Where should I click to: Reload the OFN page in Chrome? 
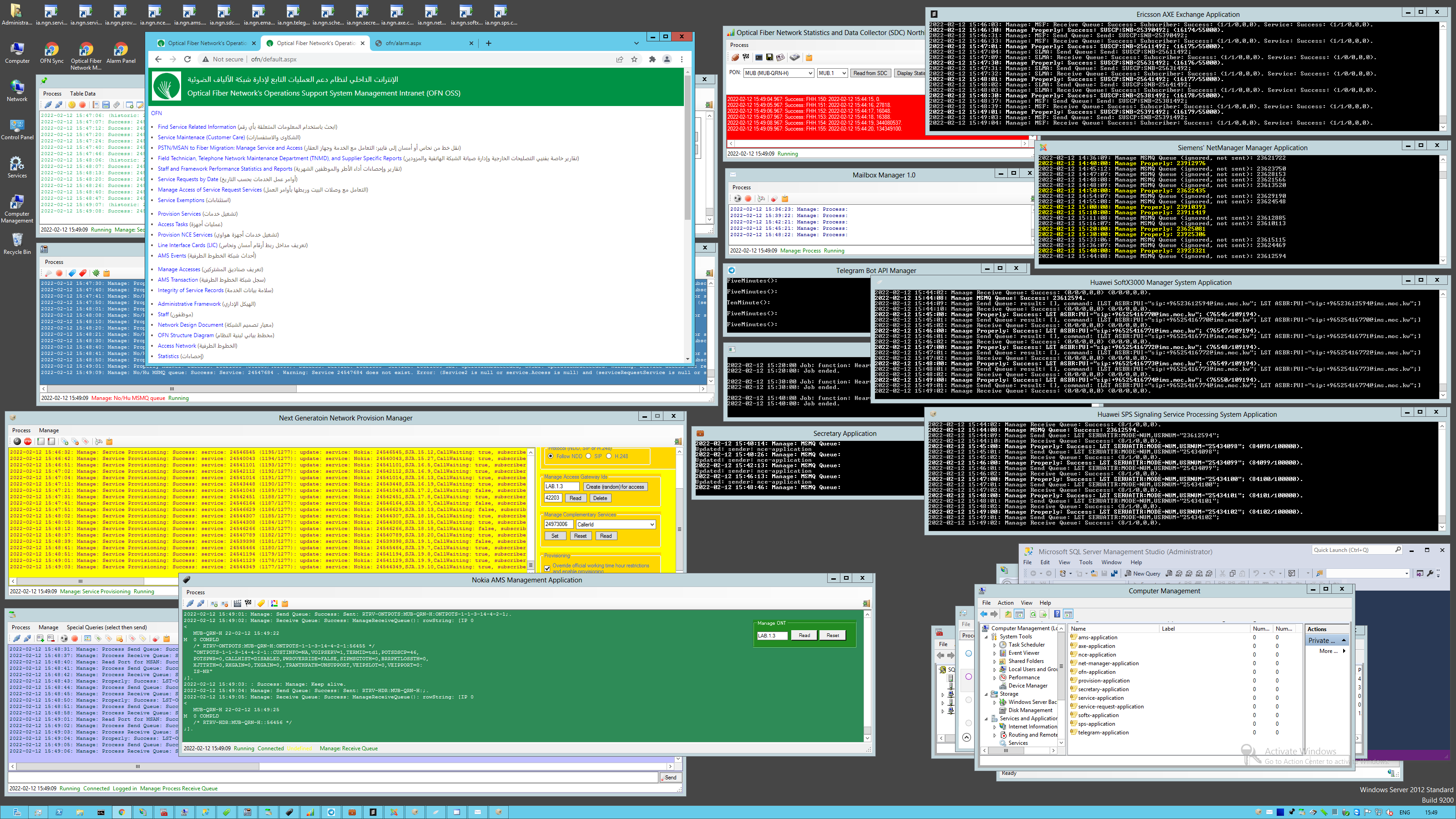click(x=187, y=59)
